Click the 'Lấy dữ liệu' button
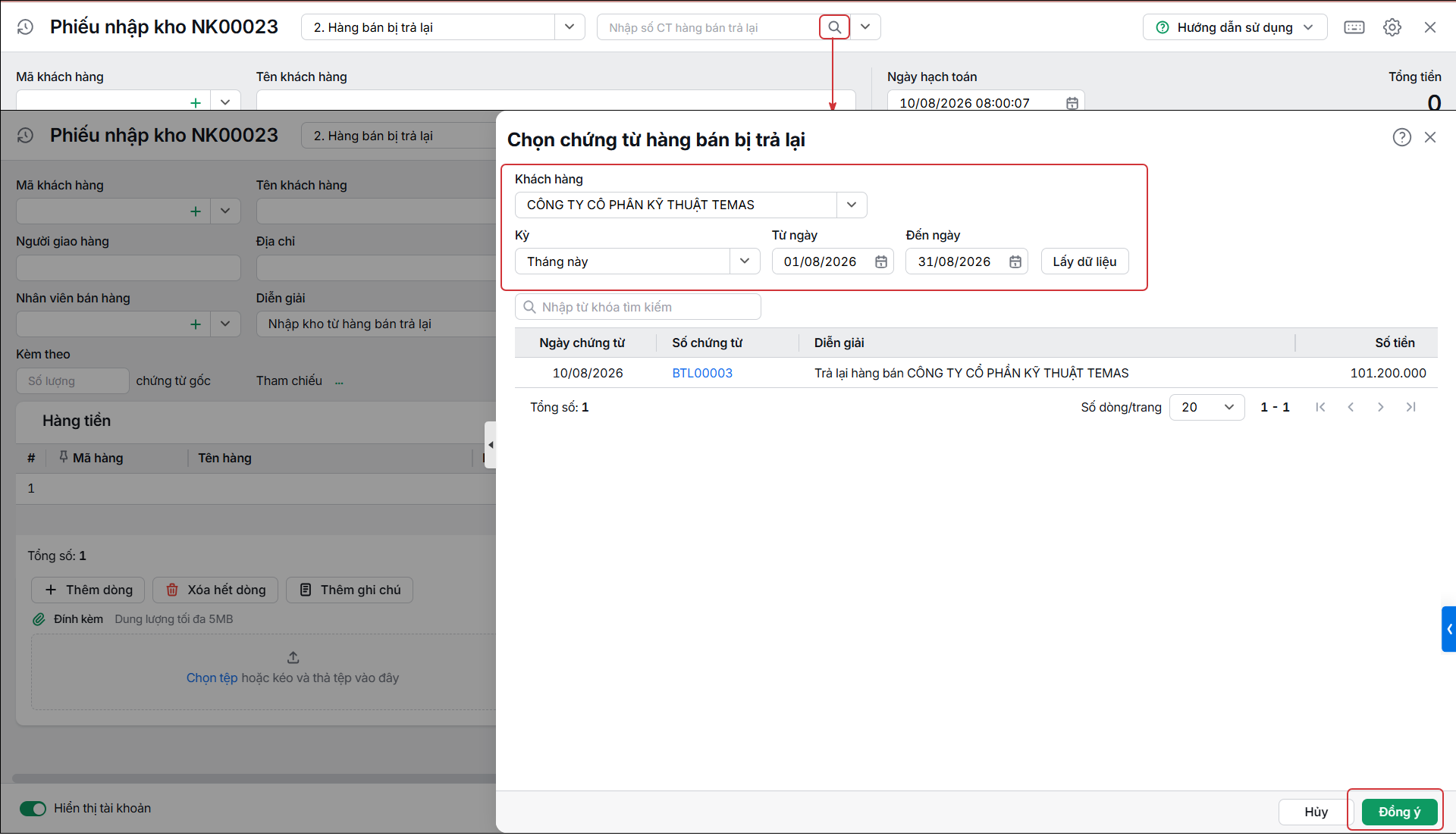Viewport: 1456px width, 839px height. tap(1084, 261)
